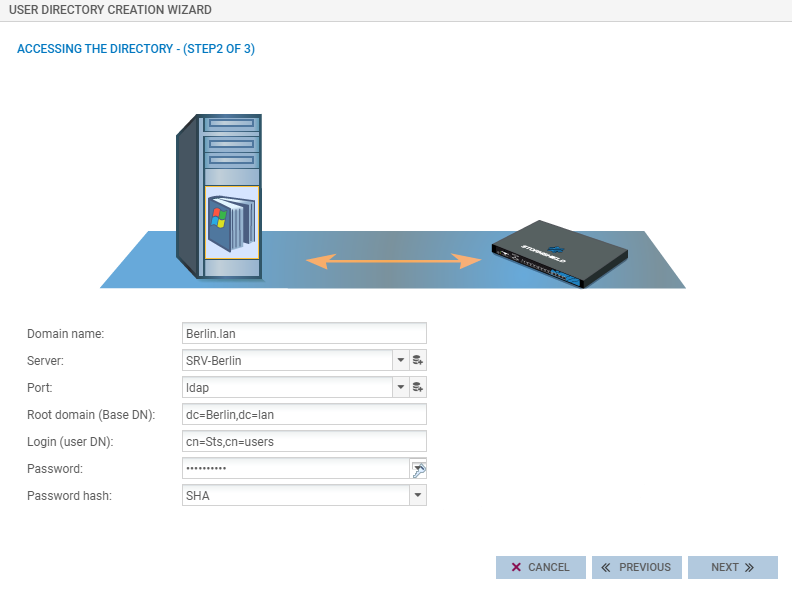Click the Password hash box showing SHA
This screenshot has height=593, width=792.
(x=295, y=495)
